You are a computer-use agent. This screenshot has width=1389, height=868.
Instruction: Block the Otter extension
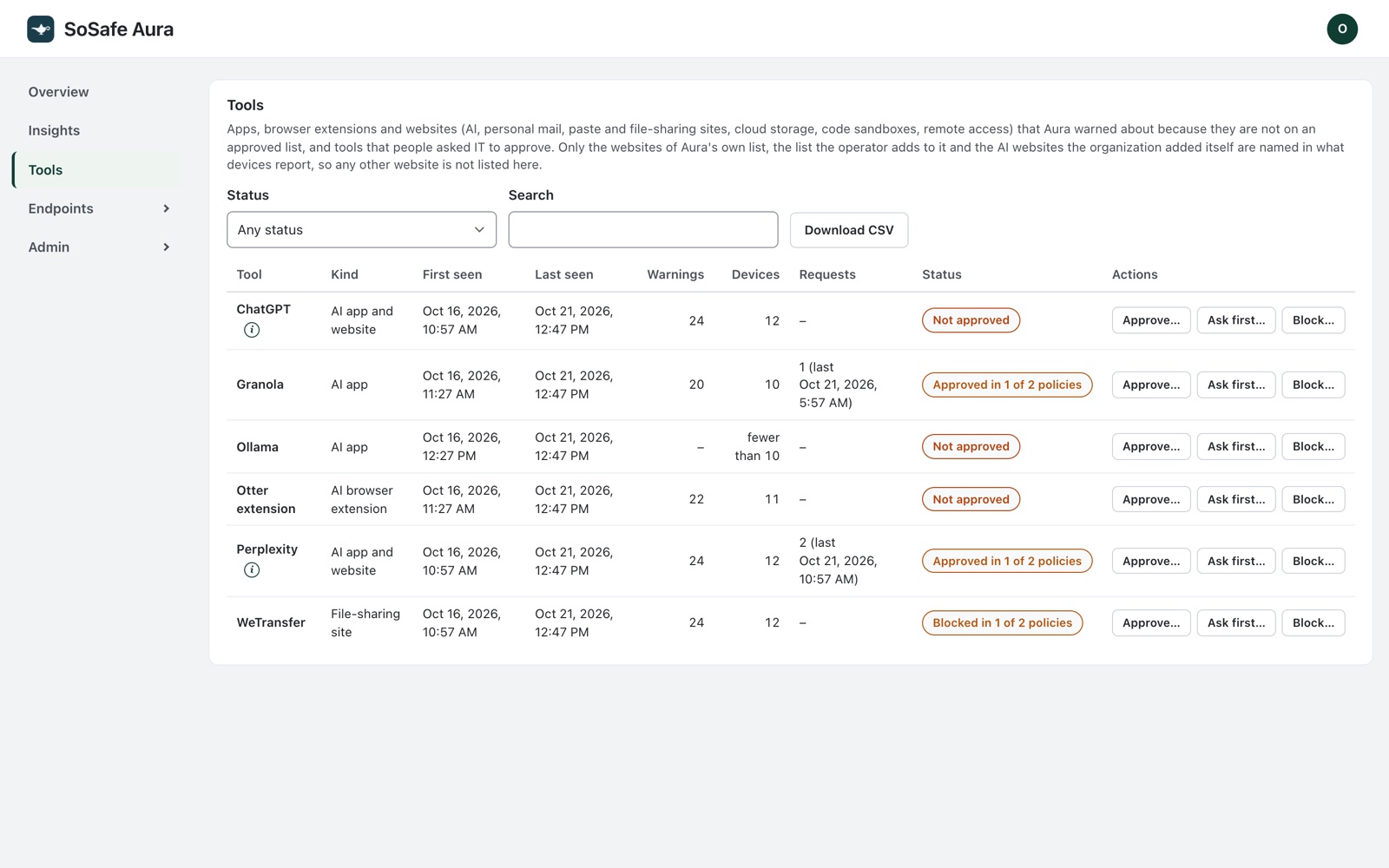pyautogui.click(x=1313, y=499)
